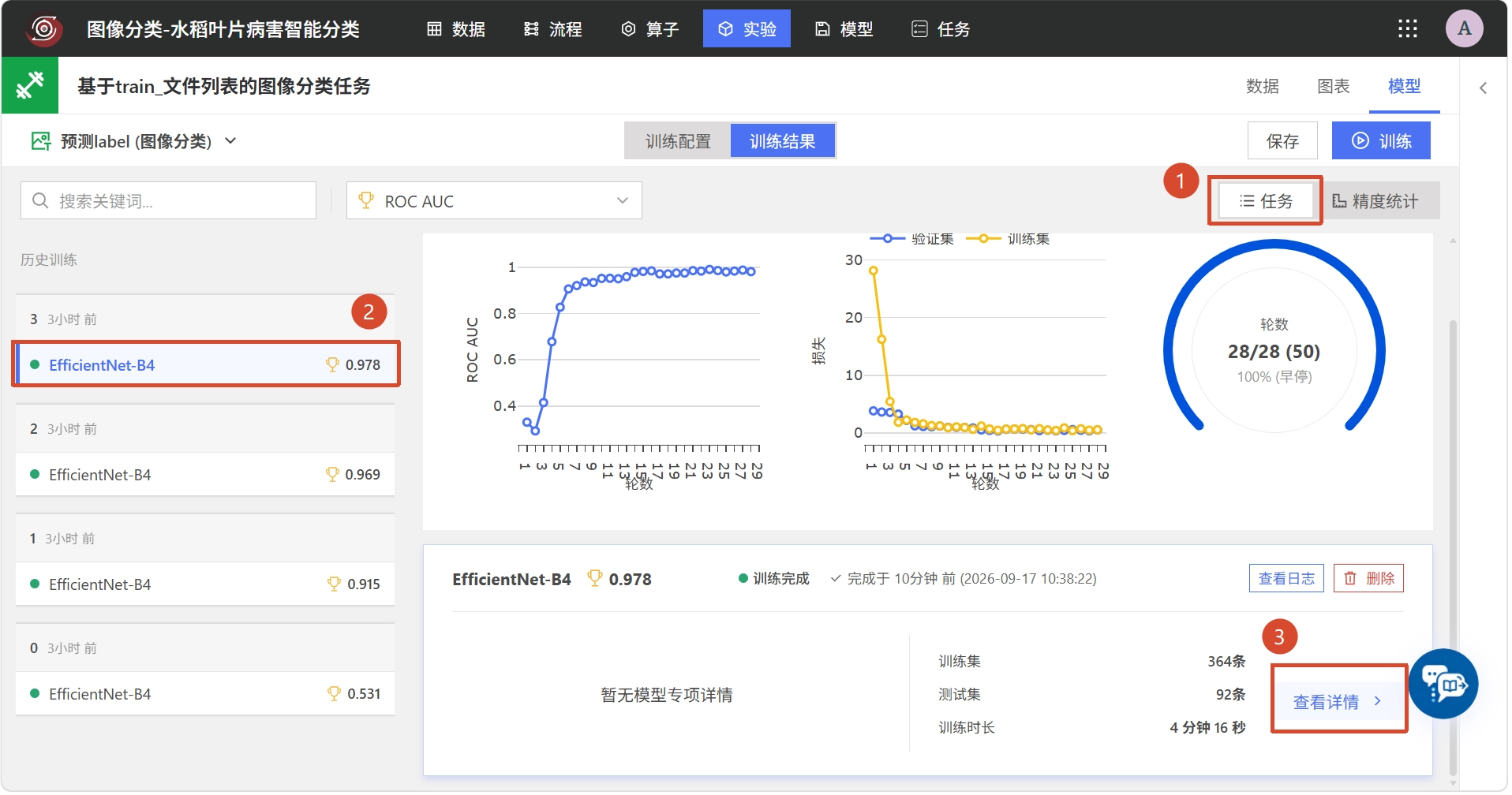Collapse the side panel with the arrow
This screenshot has height=795, width=1512.
[x=1483, y=88]
